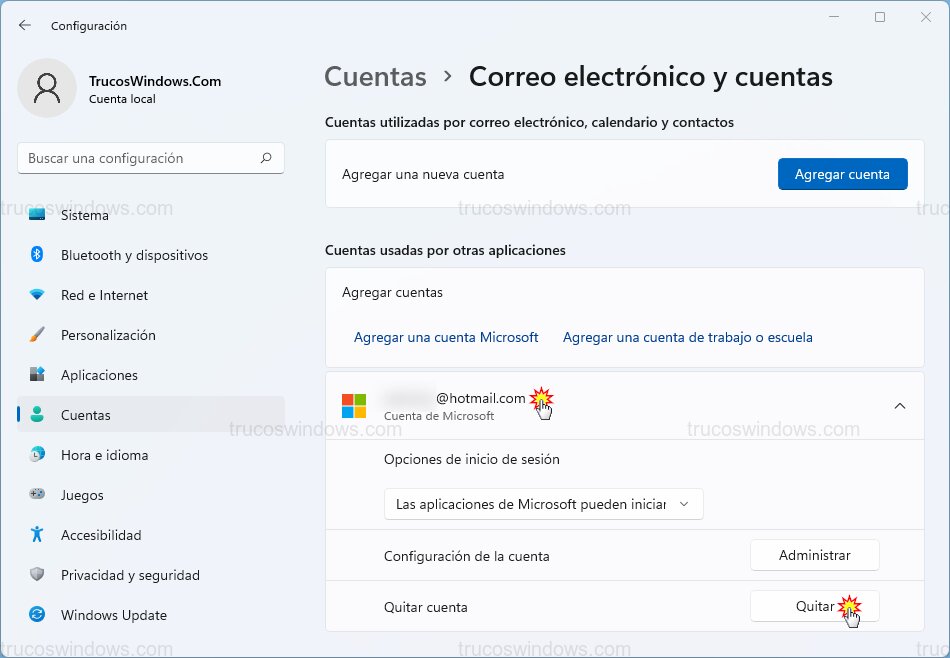Viewport: 950px width, 658px height.
Task: Open the Sistema settings section
Action: pyautogui.click(x=85, y=214)
